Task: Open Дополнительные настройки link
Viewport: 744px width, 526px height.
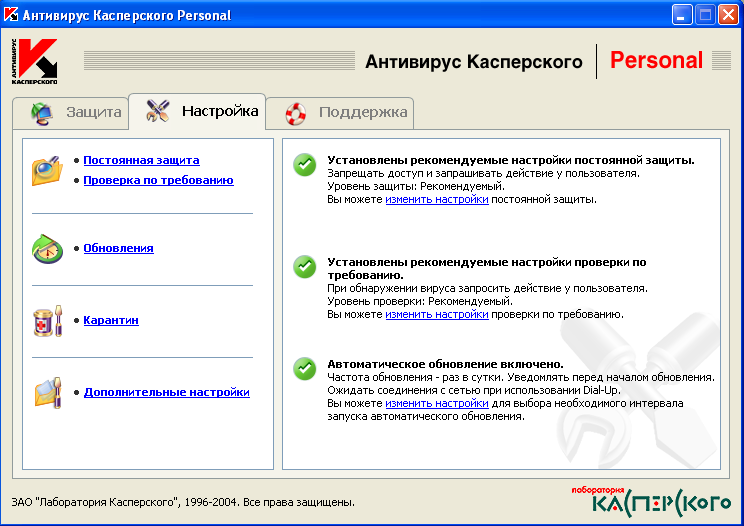Action: (x=167, y=392)
